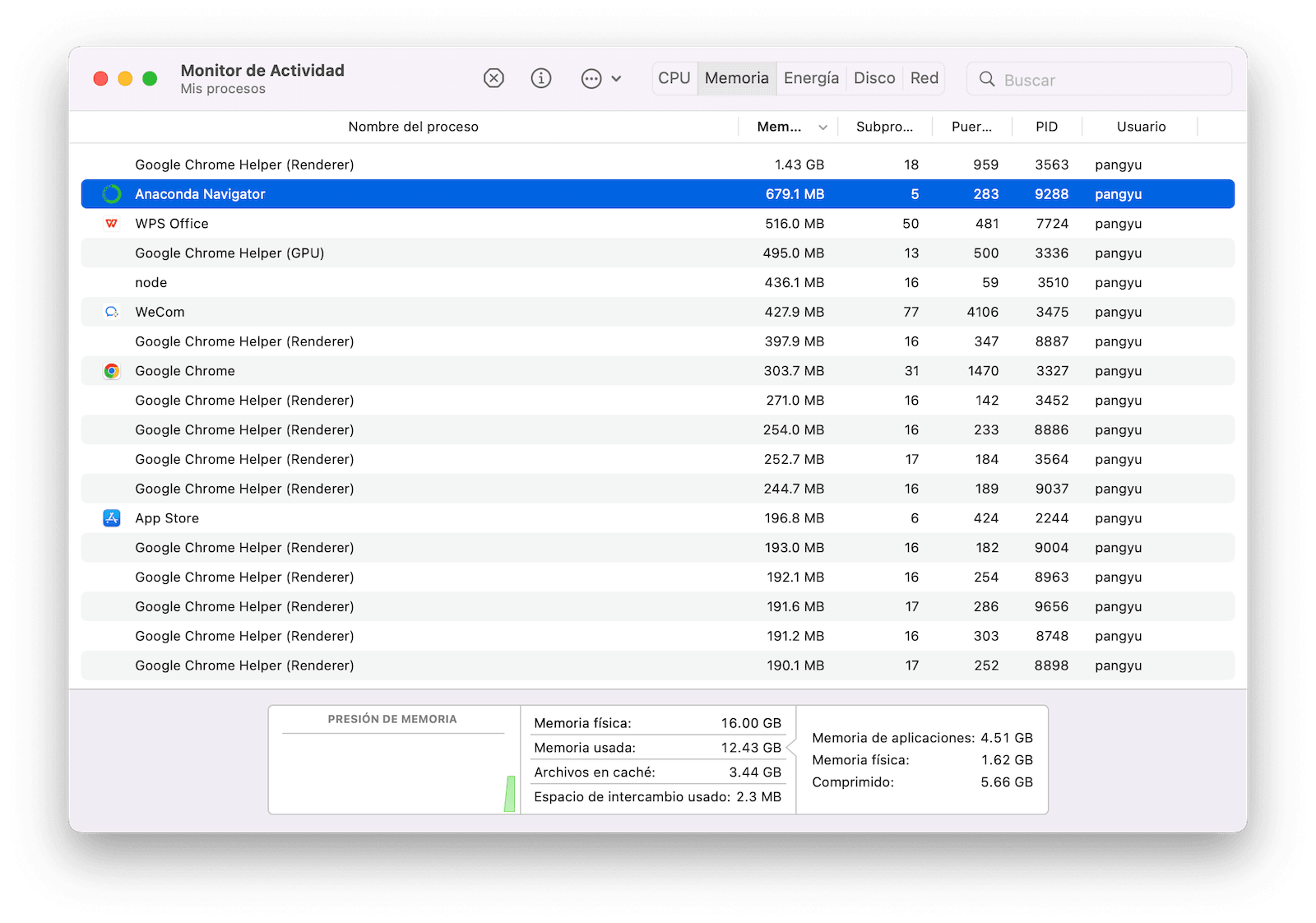Sort by Usuario column header
Screen dimensions: 1316x923
[x=1141, y=127]
